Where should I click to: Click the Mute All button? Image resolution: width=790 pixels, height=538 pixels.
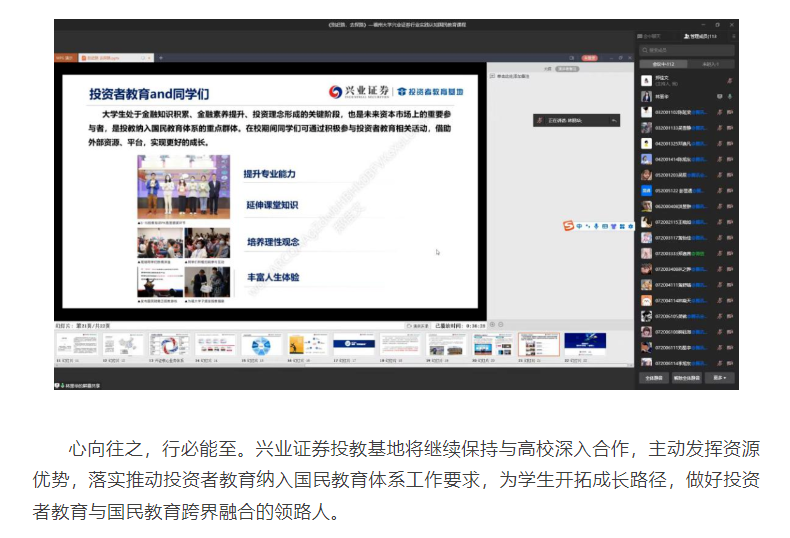[x=653, y=378]
